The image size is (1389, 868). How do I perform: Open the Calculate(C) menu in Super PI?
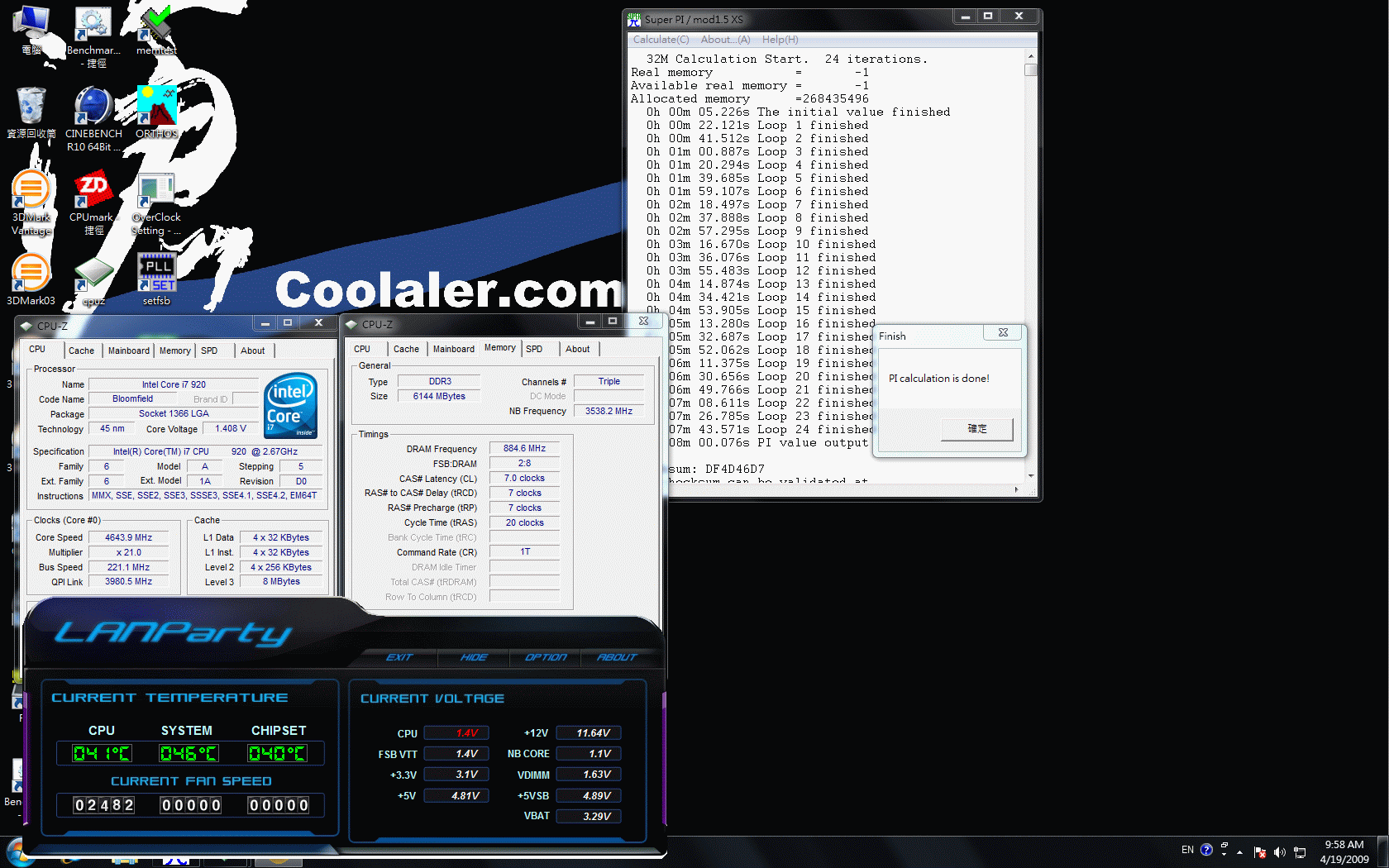point(661,40)
